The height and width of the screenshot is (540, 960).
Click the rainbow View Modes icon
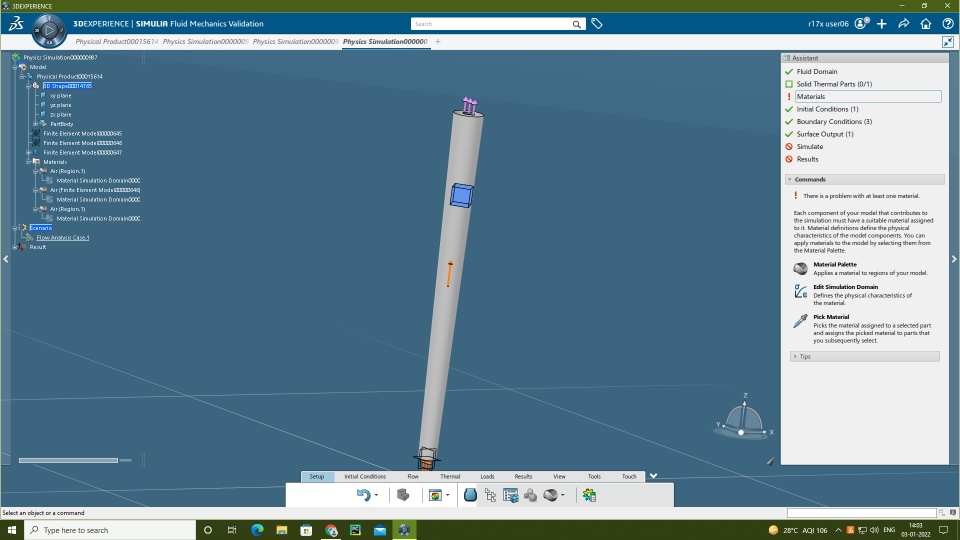[435, 495]
